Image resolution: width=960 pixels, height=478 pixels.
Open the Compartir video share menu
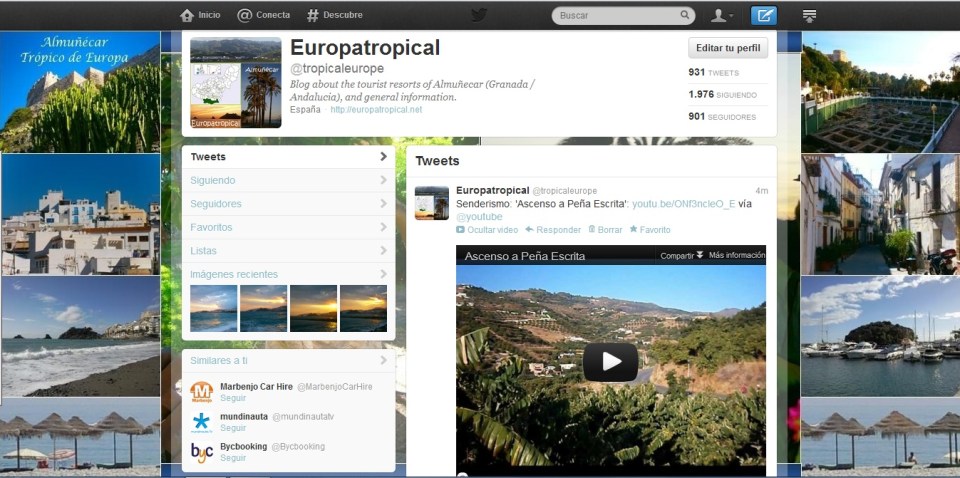(681, 256)
